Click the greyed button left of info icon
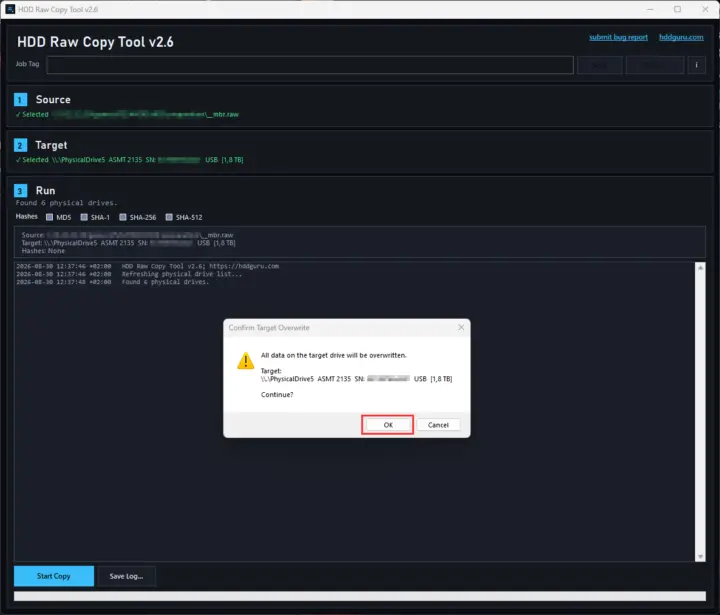Viewport: 720px width, 615px height. [x=655, y=65]
